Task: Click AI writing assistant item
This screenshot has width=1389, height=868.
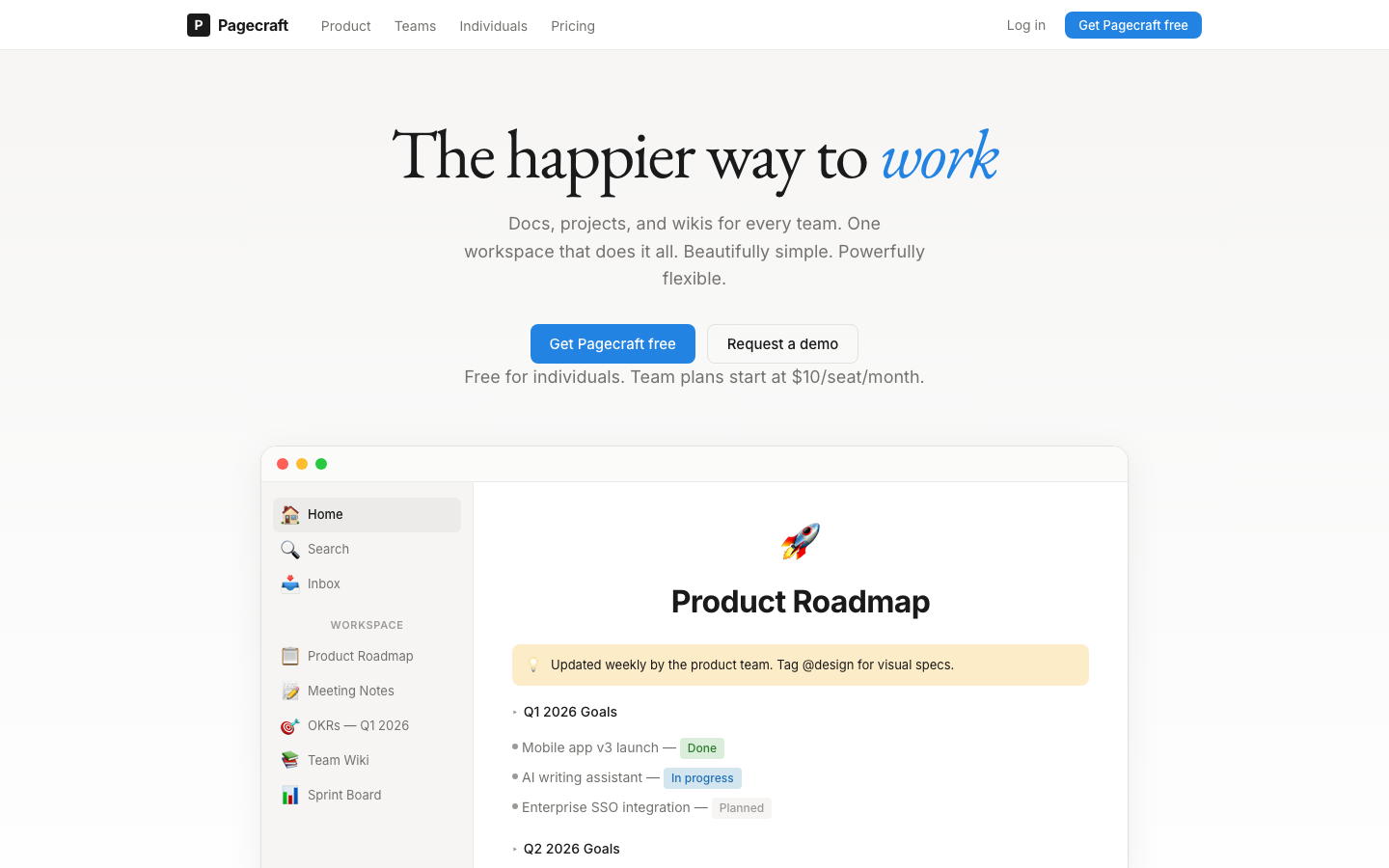Action: click(582, 778)
